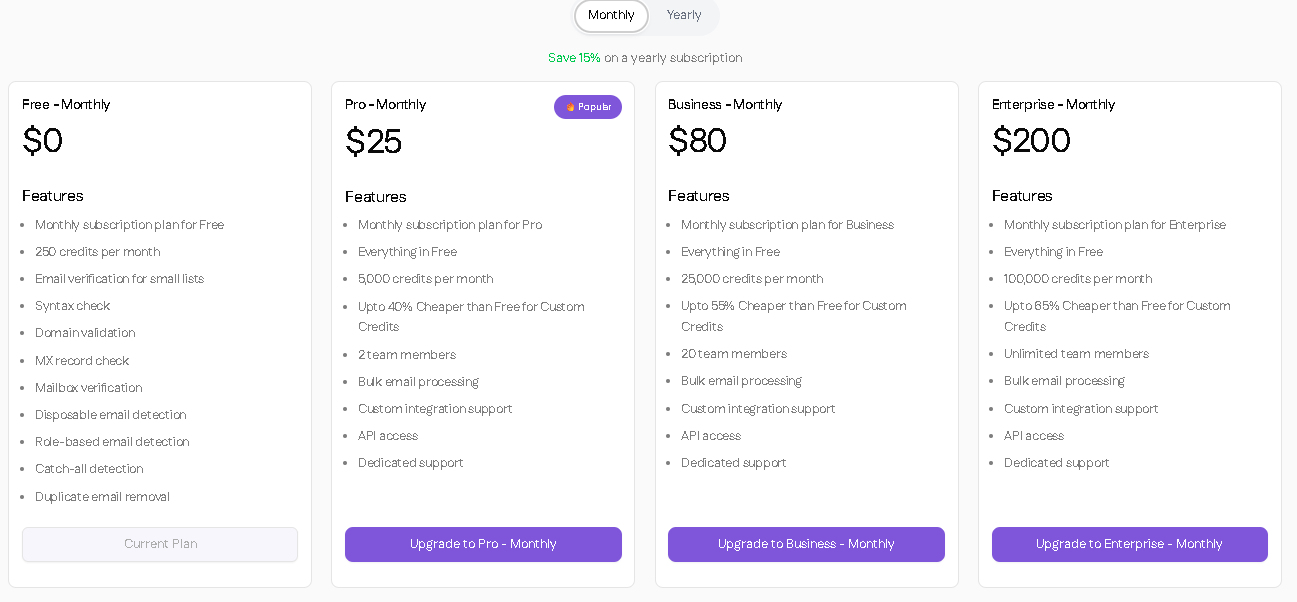Click 'Duplicate email removal' feature item
The width and height of the screenshot is (1297, 602).
tap(102, 497)
